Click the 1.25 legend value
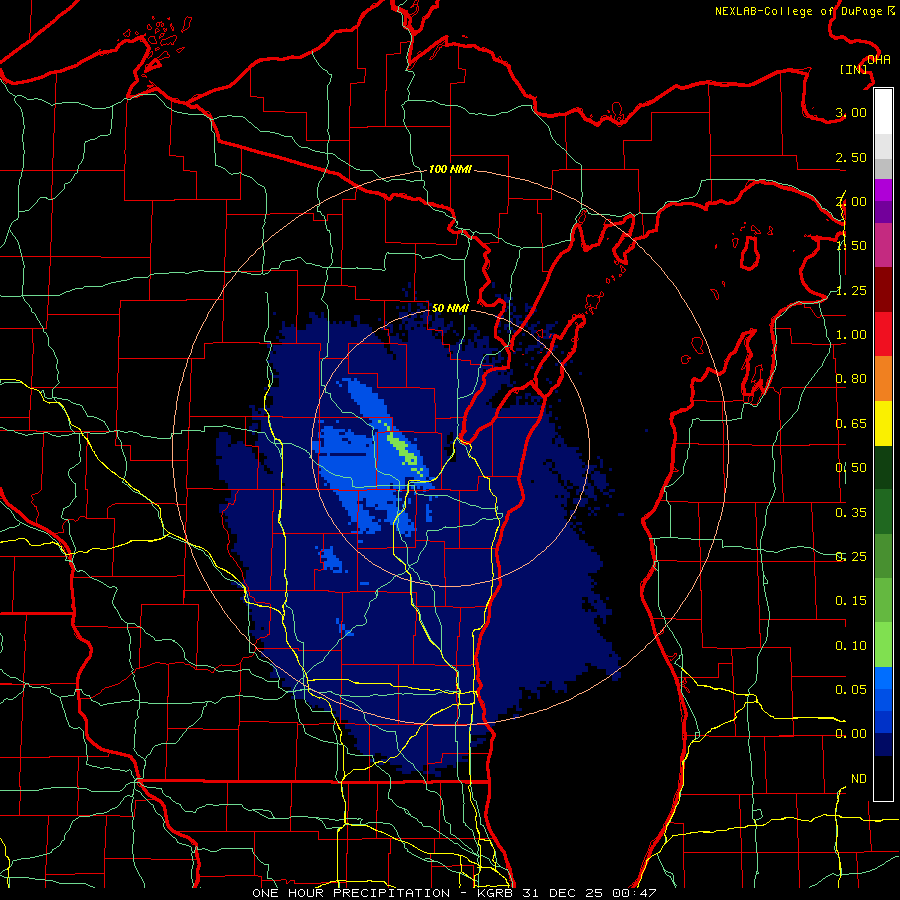Viewport: 900px width, 900px height. click(851, 290)
